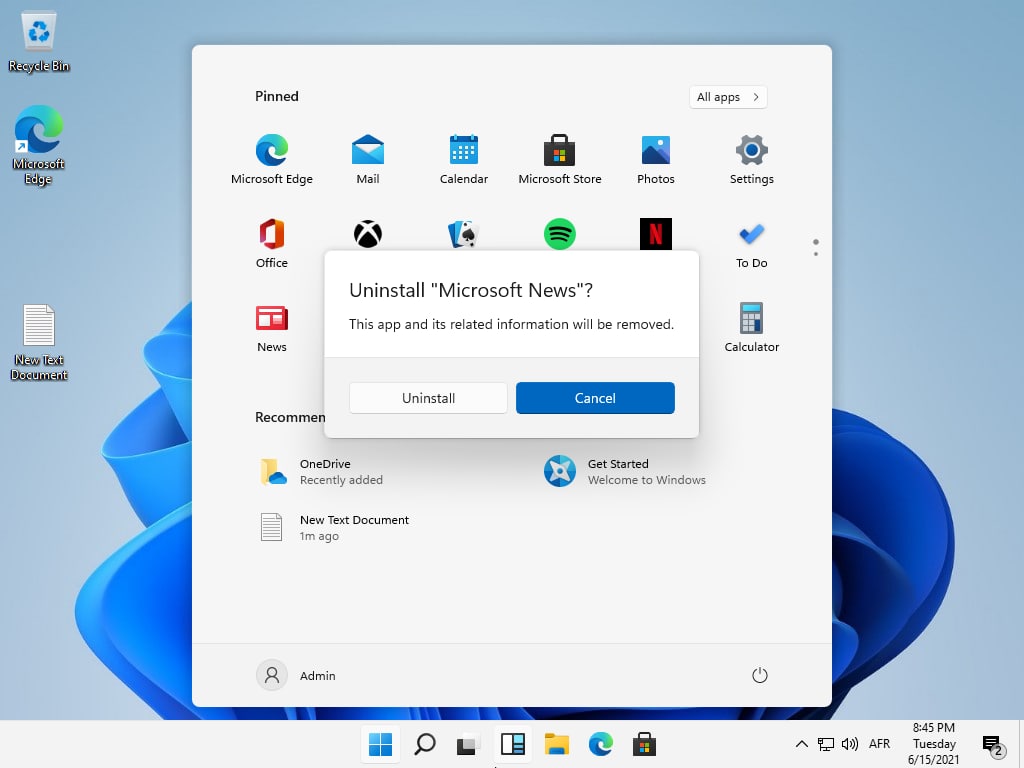Open Microsoft Store from pinned apps
The height and width of the screenshot is (768, 1024).
coord(560,159)
